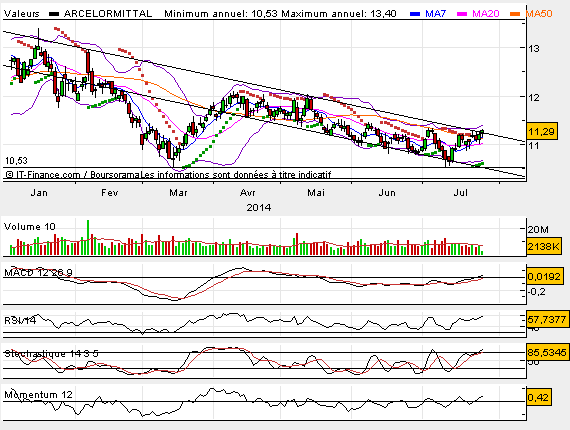This screenshot has width=570, height=430.
Task: Click the tallest green volume bar in late January
Action: point(88,237)
